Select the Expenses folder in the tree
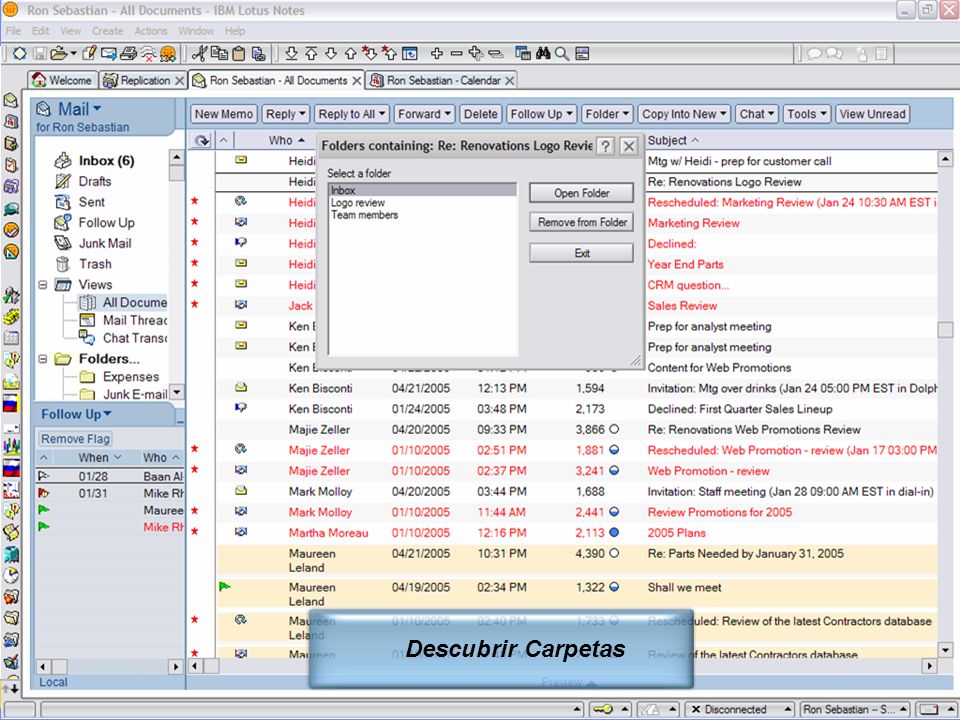Viewport: 960px width, 720px height. point(130,377)
